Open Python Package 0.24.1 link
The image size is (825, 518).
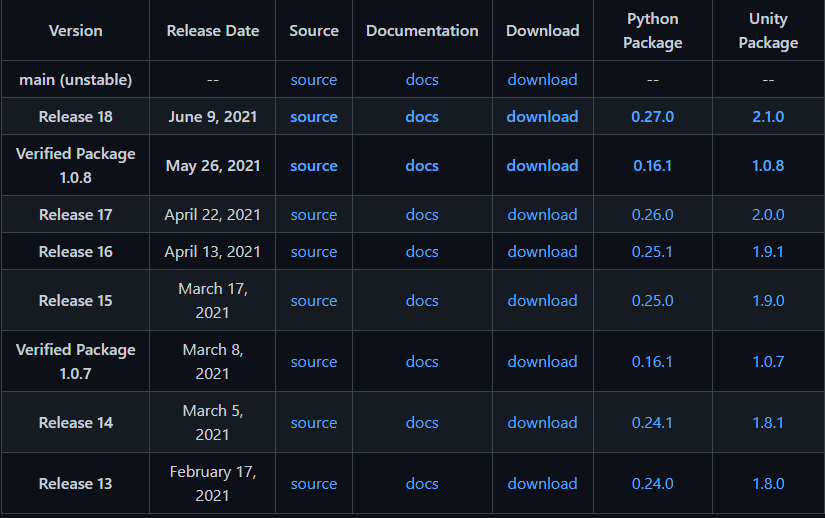coord(652,422)
